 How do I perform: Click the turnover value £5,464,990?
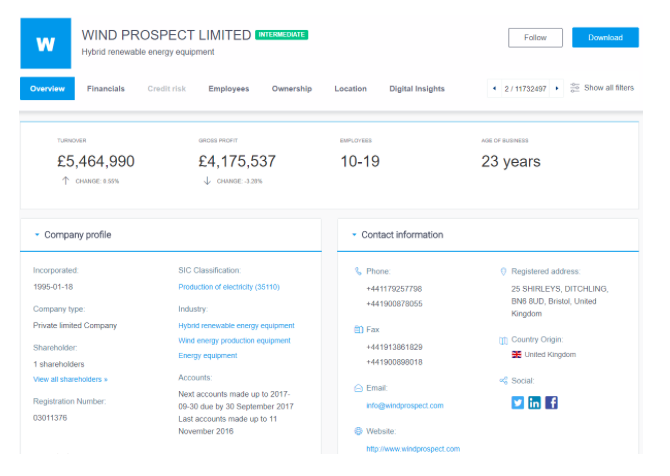point(96,162)
